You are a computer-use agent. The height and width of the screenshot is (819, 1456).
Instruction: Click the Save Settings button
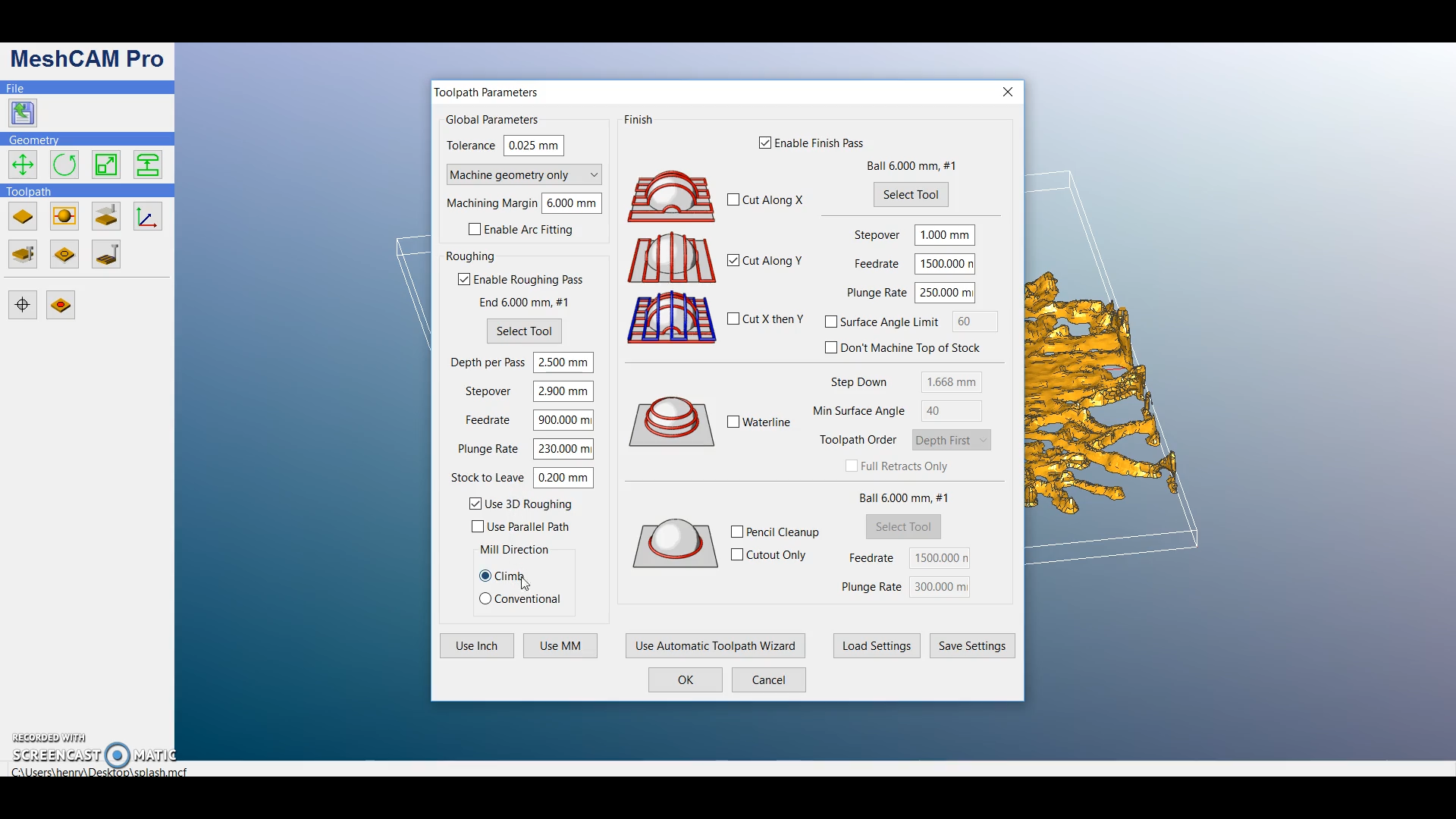pos(971,645)
